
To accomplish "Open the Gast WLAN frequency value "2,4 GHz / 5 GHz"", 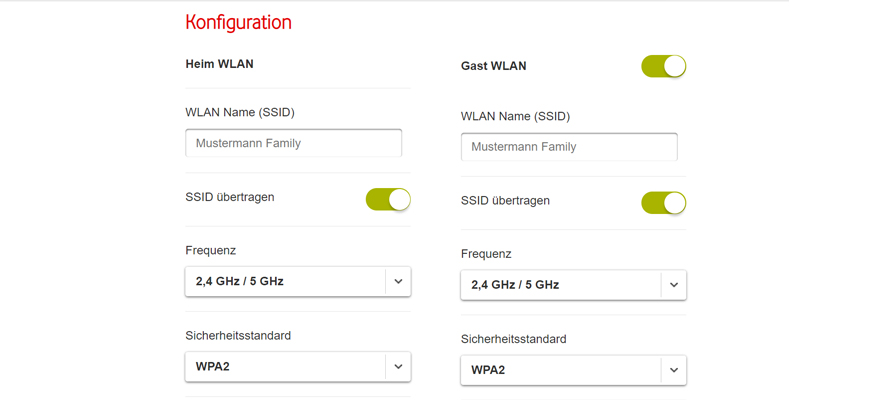I will click(515, 285).
